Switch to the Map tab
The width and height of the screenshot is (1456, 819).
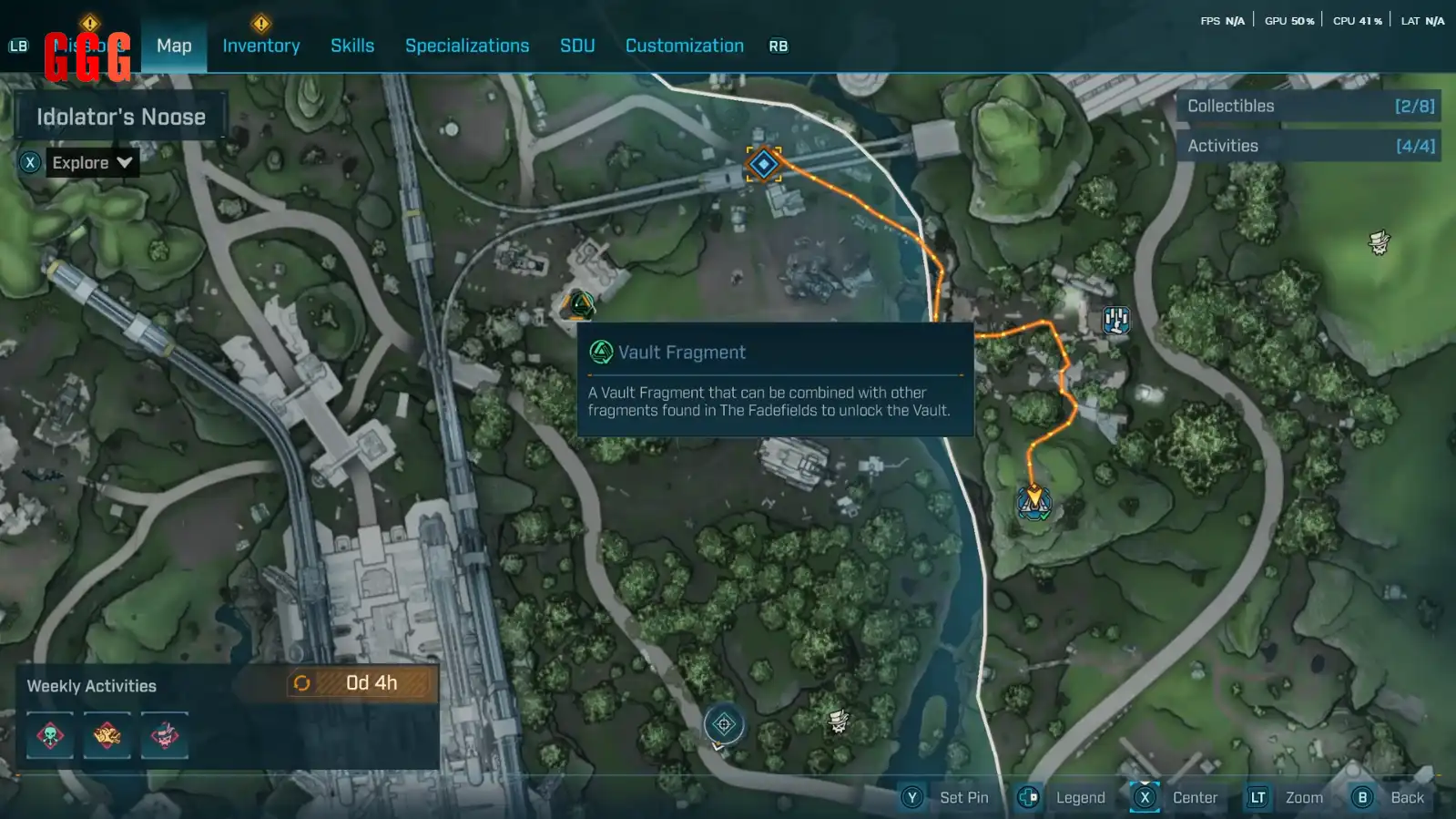174,46
